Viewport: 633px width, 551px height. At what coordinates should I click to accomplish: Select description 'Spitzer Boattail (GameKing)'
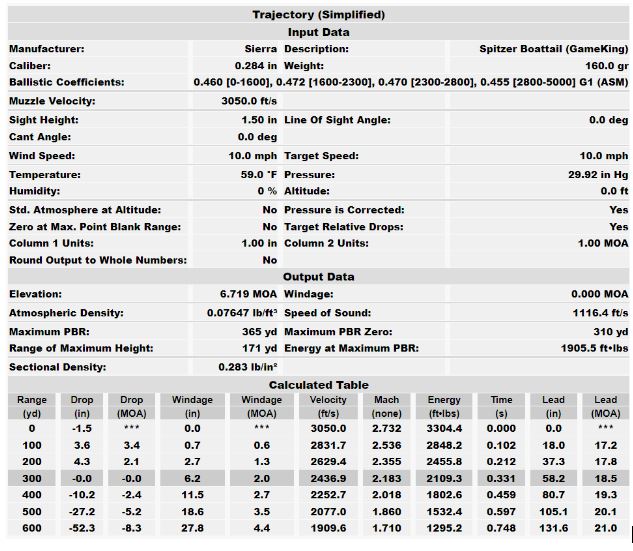pyautogui.click(x=553, y=49)
